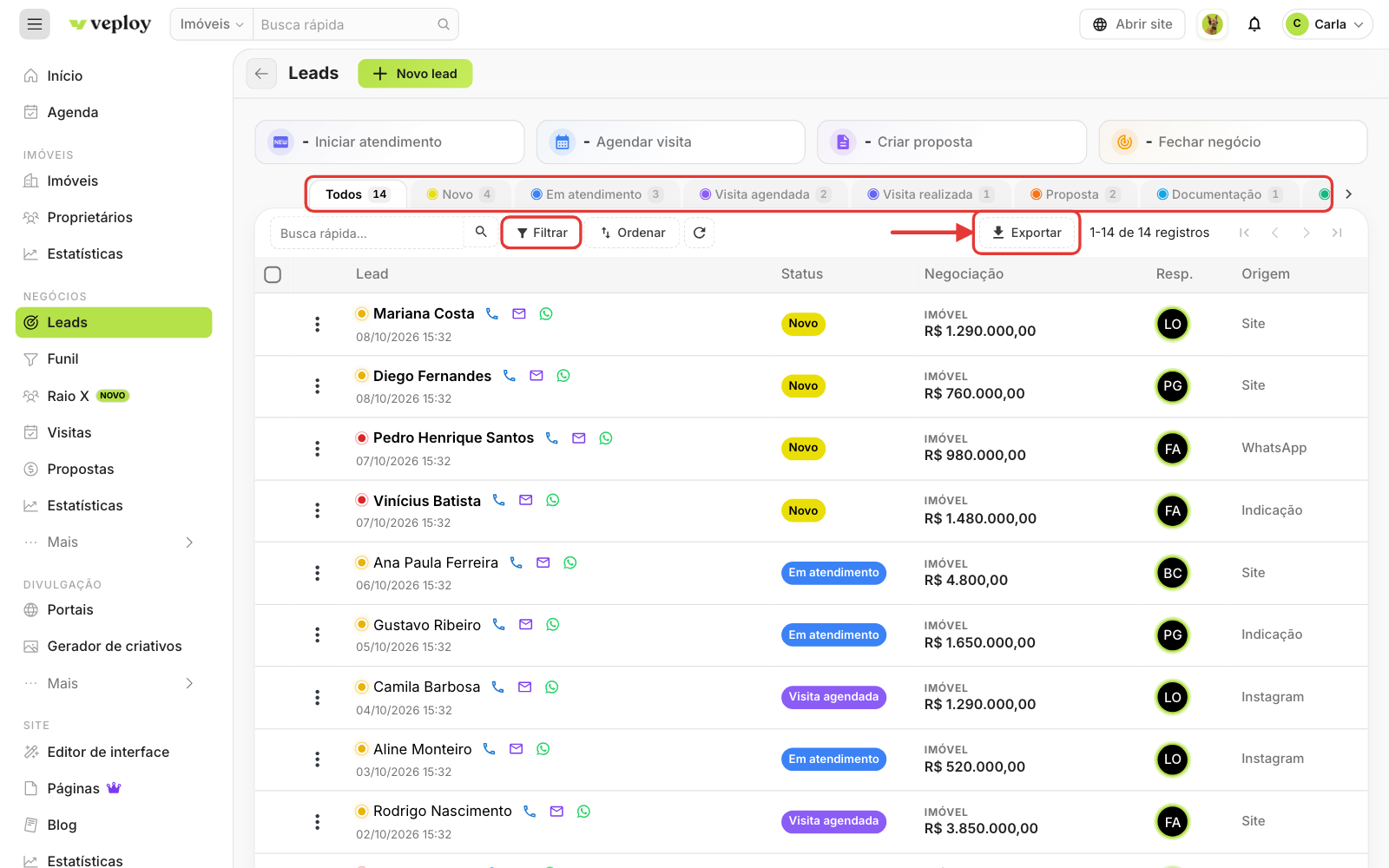Open Agenda in the sidebar

114,112
